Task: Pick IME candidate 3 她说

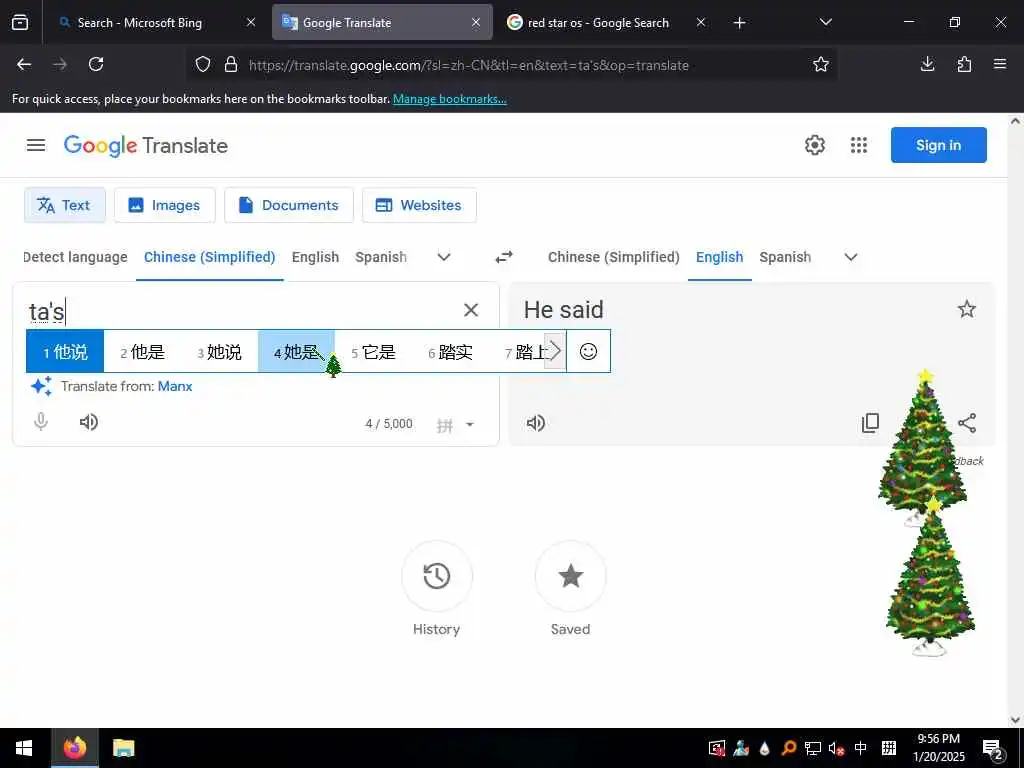Action: [219, 351]
